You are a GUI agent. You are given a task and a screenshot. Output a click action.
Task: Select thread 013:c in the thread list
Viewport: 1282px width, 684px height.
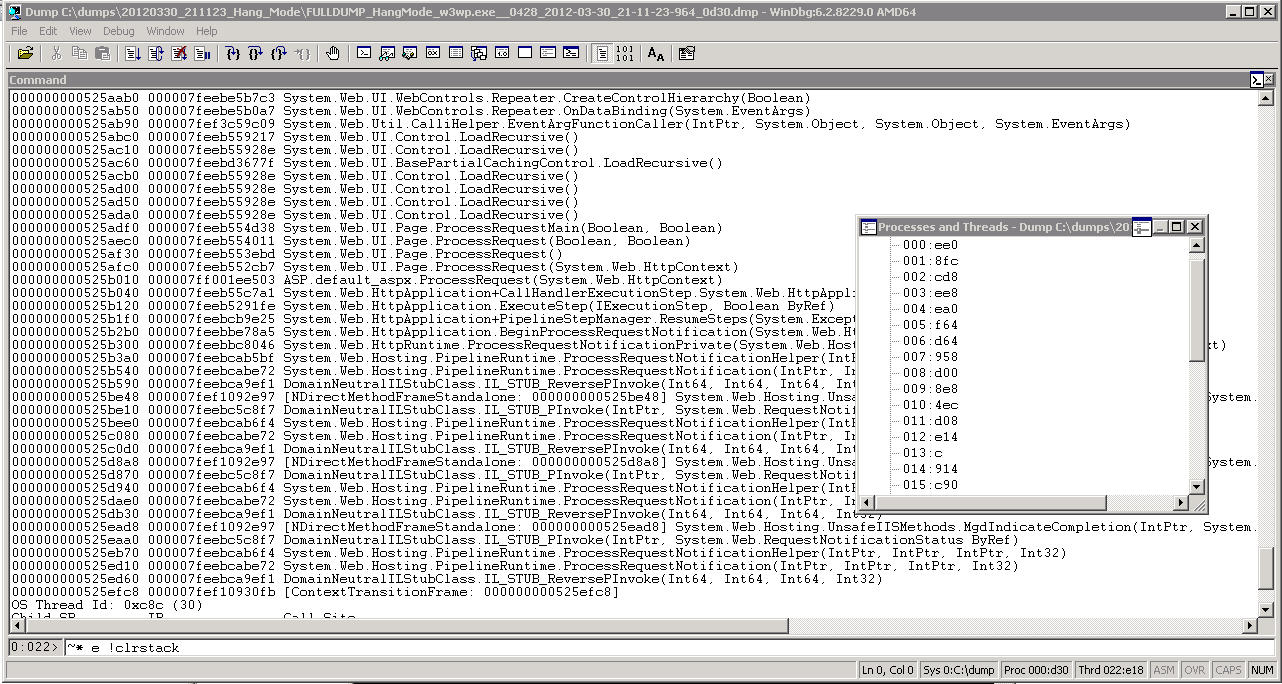(x=924, y=453)
